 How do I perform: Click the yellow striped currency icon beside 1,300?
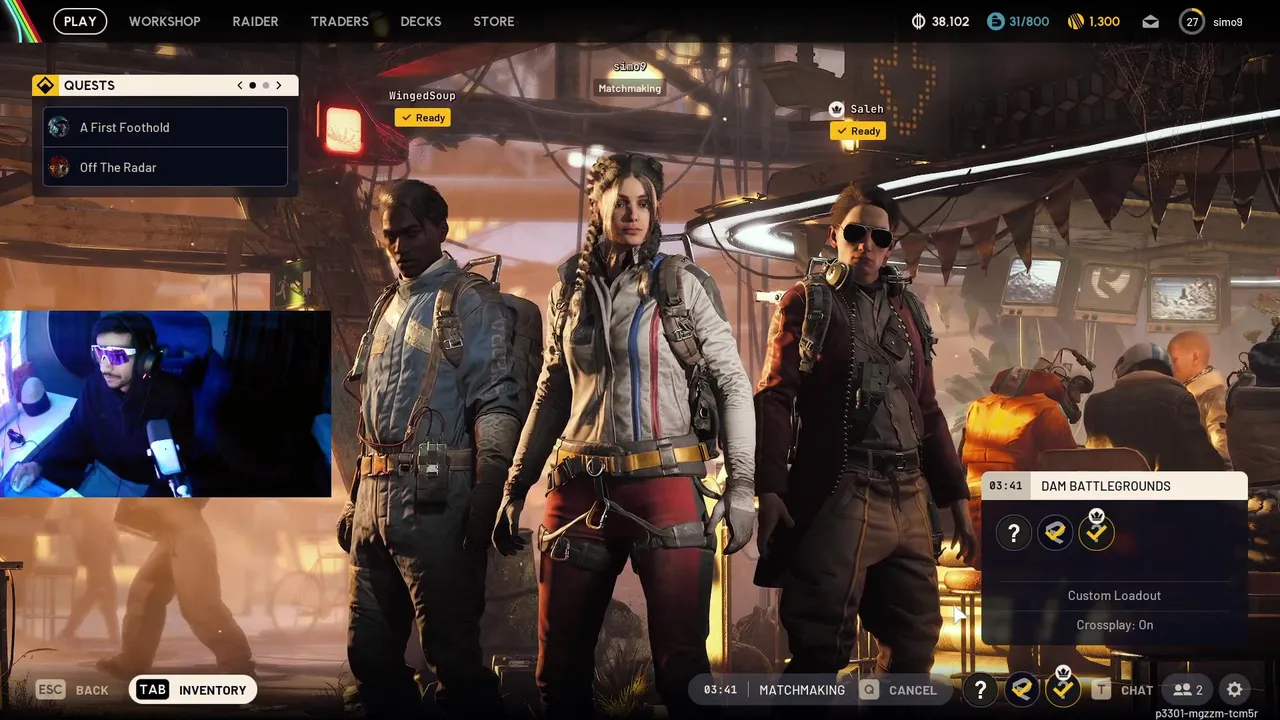coord(1076,21)
